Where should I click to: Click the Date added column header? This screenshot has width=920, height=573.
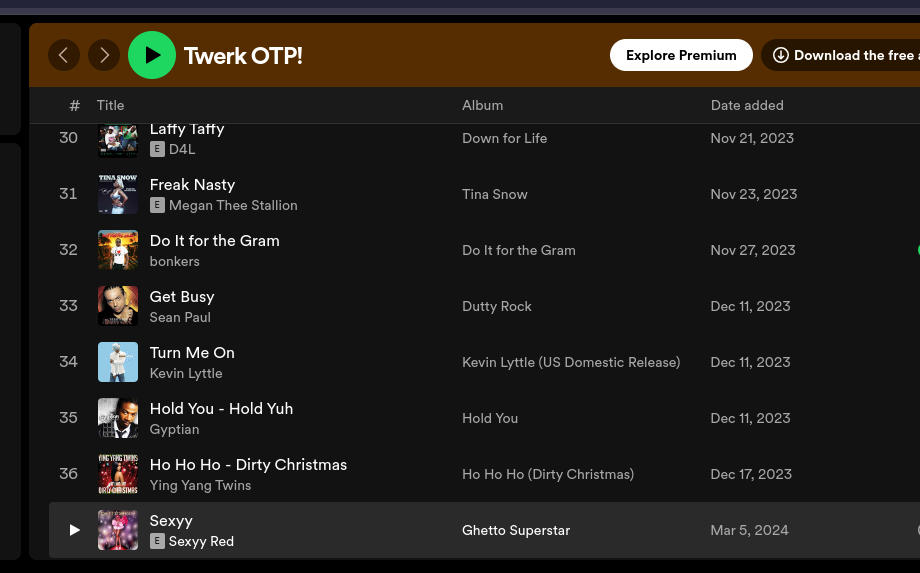coord(747,105)
